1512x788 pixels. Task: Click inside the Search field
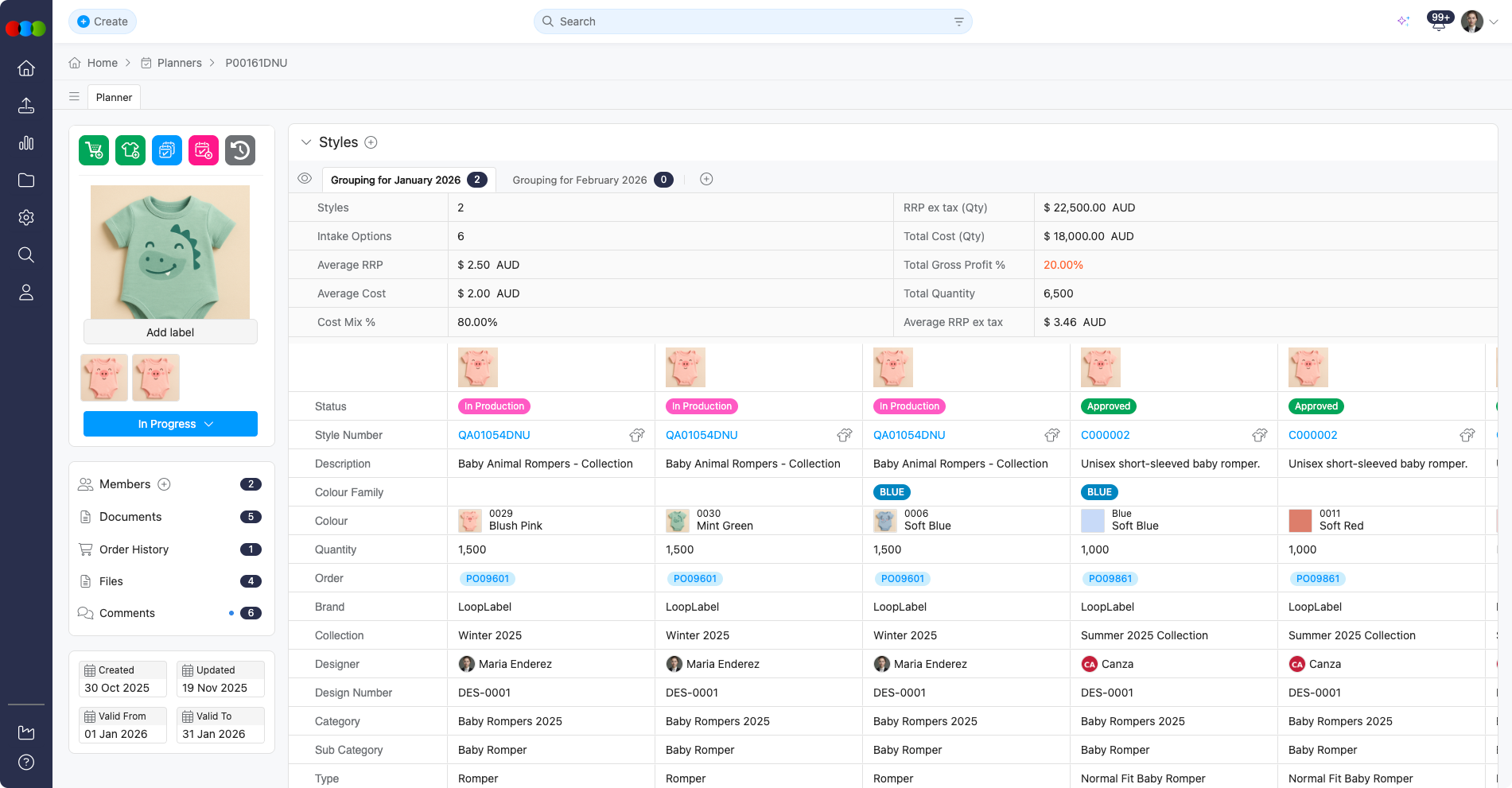752,21
